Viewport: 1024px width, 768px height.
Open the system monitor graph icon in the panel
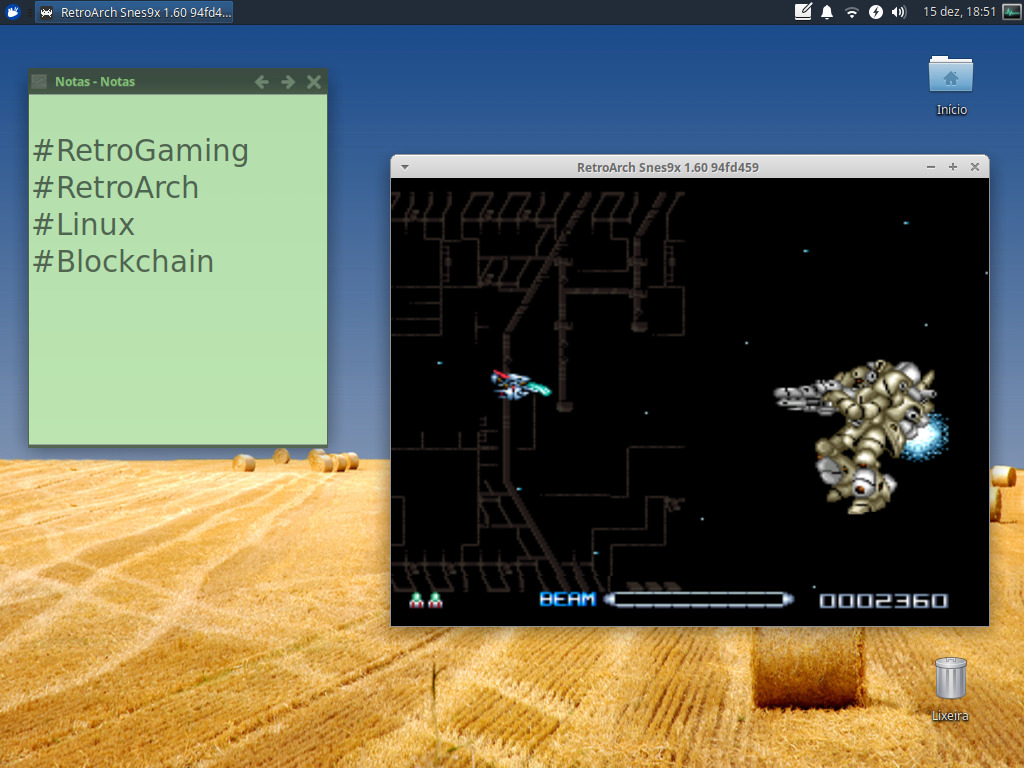click(x=1012, y=12)
